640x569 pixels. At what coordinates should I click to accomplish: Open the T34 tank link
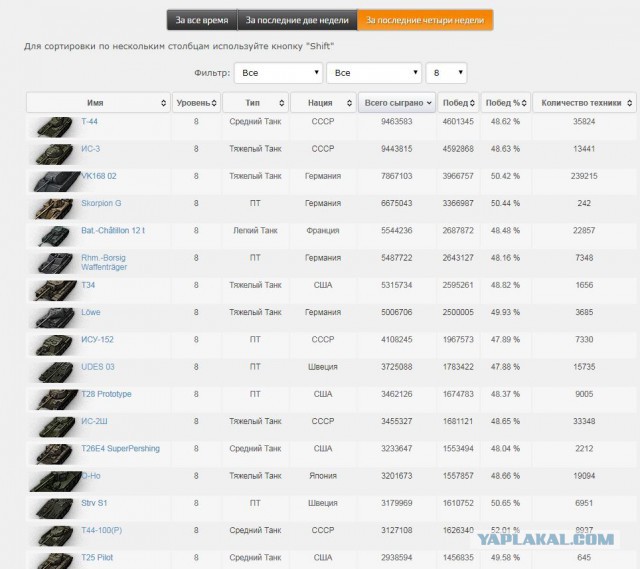click(x=88, y=285)
